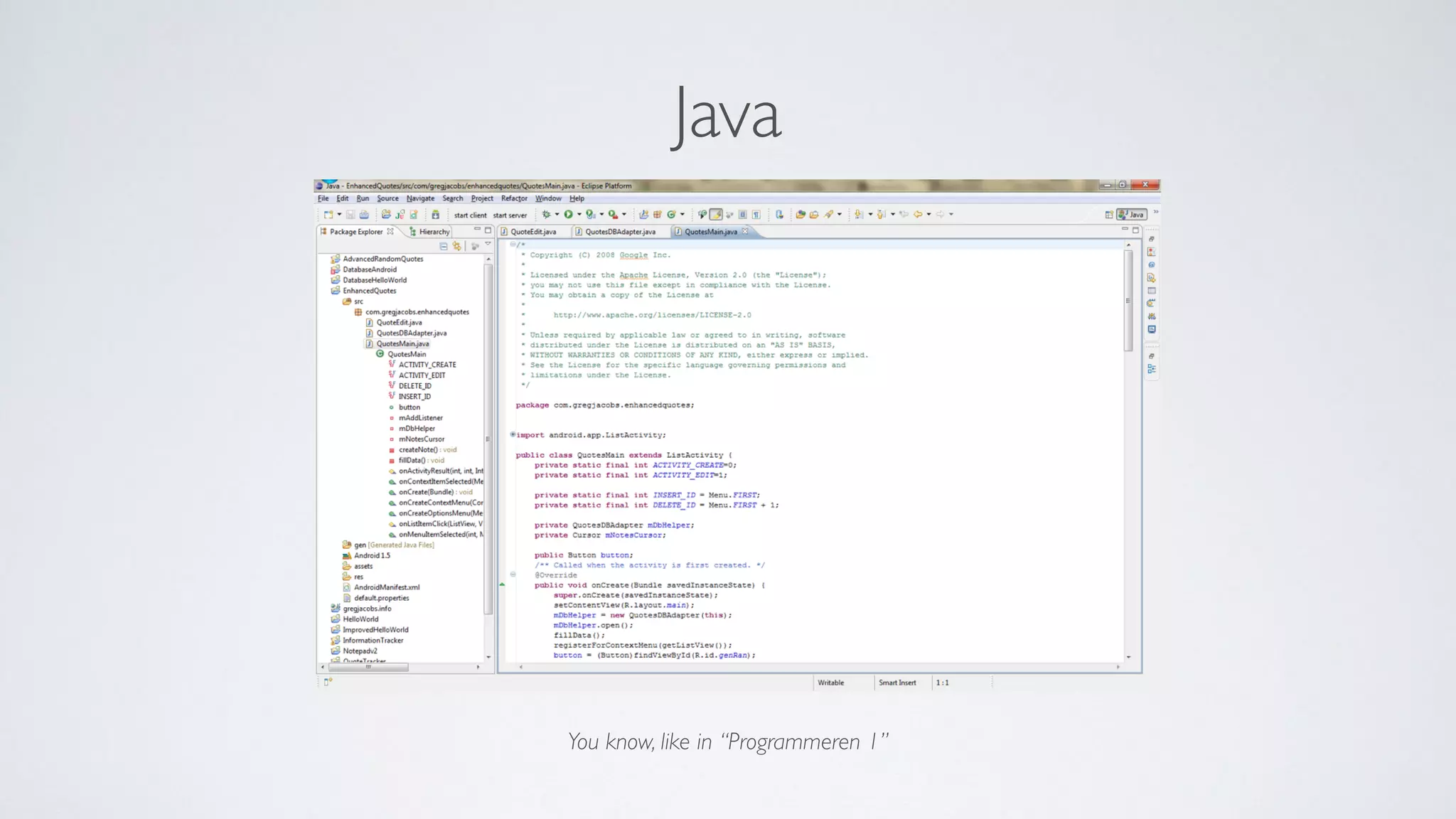Click the New Java Project icon

click(x=643, y=214)
